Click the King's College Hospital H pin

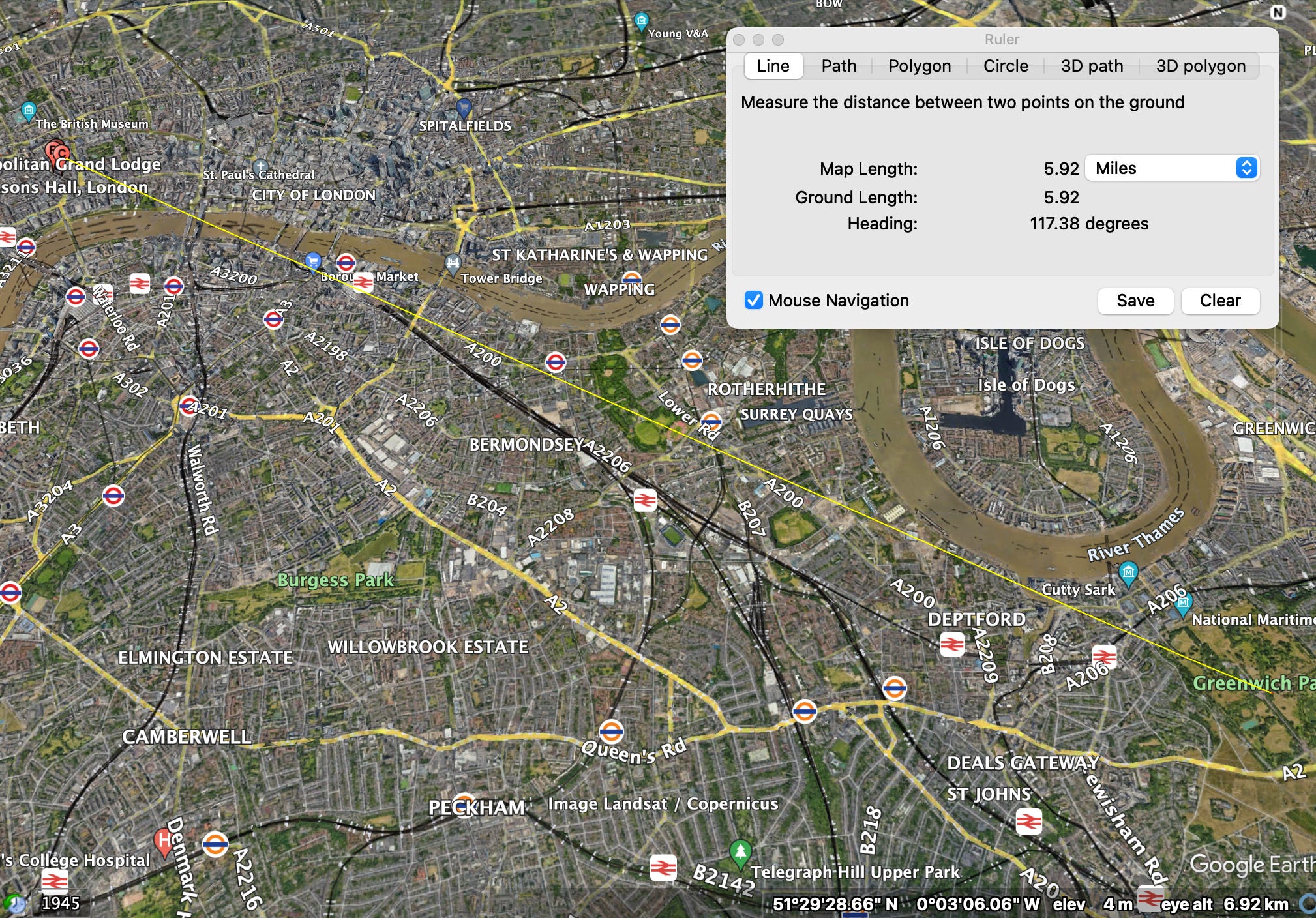click(164, 841)
